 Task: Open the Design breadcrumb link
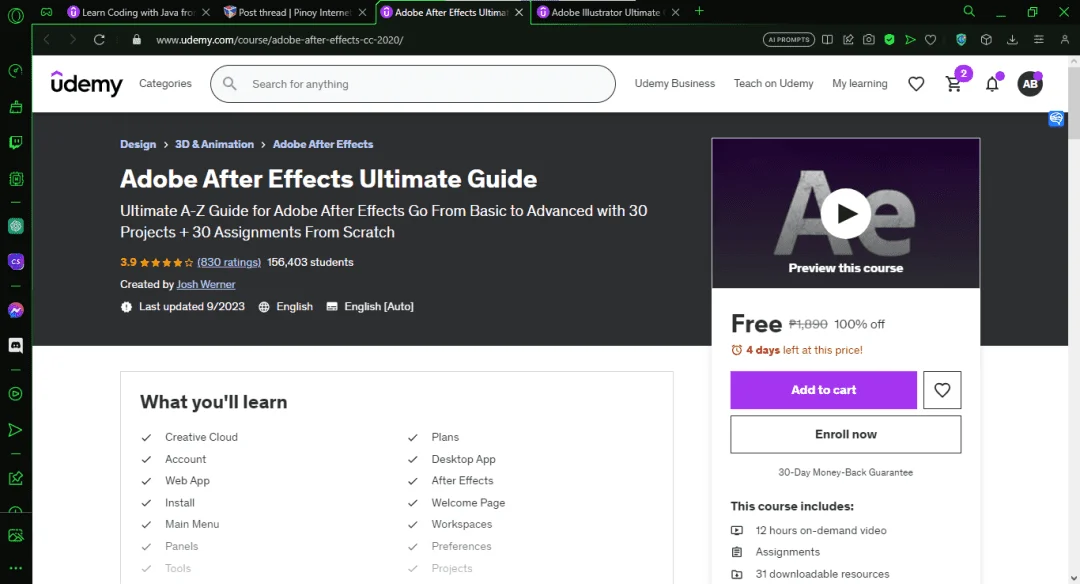pos(138,144)
